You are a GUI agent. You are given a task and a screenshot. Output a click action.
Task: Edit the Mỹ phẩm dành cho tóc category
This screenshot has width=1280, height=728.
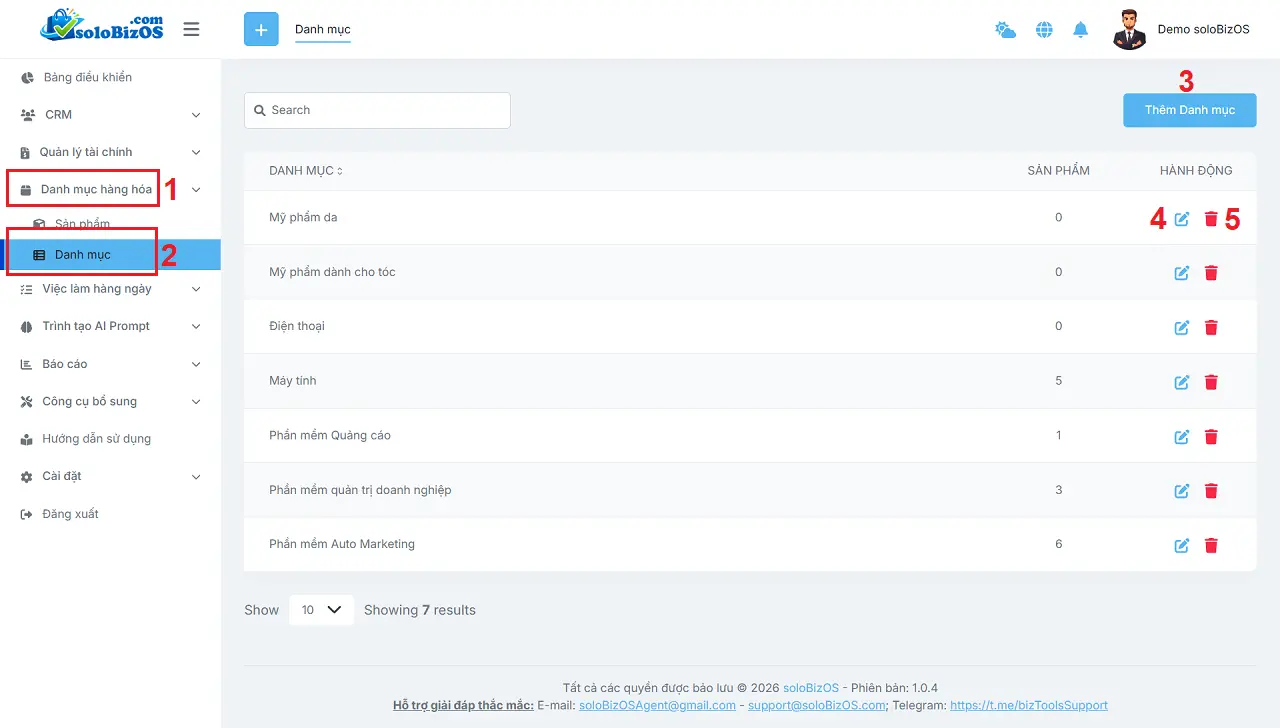[x=1182, y=273]
